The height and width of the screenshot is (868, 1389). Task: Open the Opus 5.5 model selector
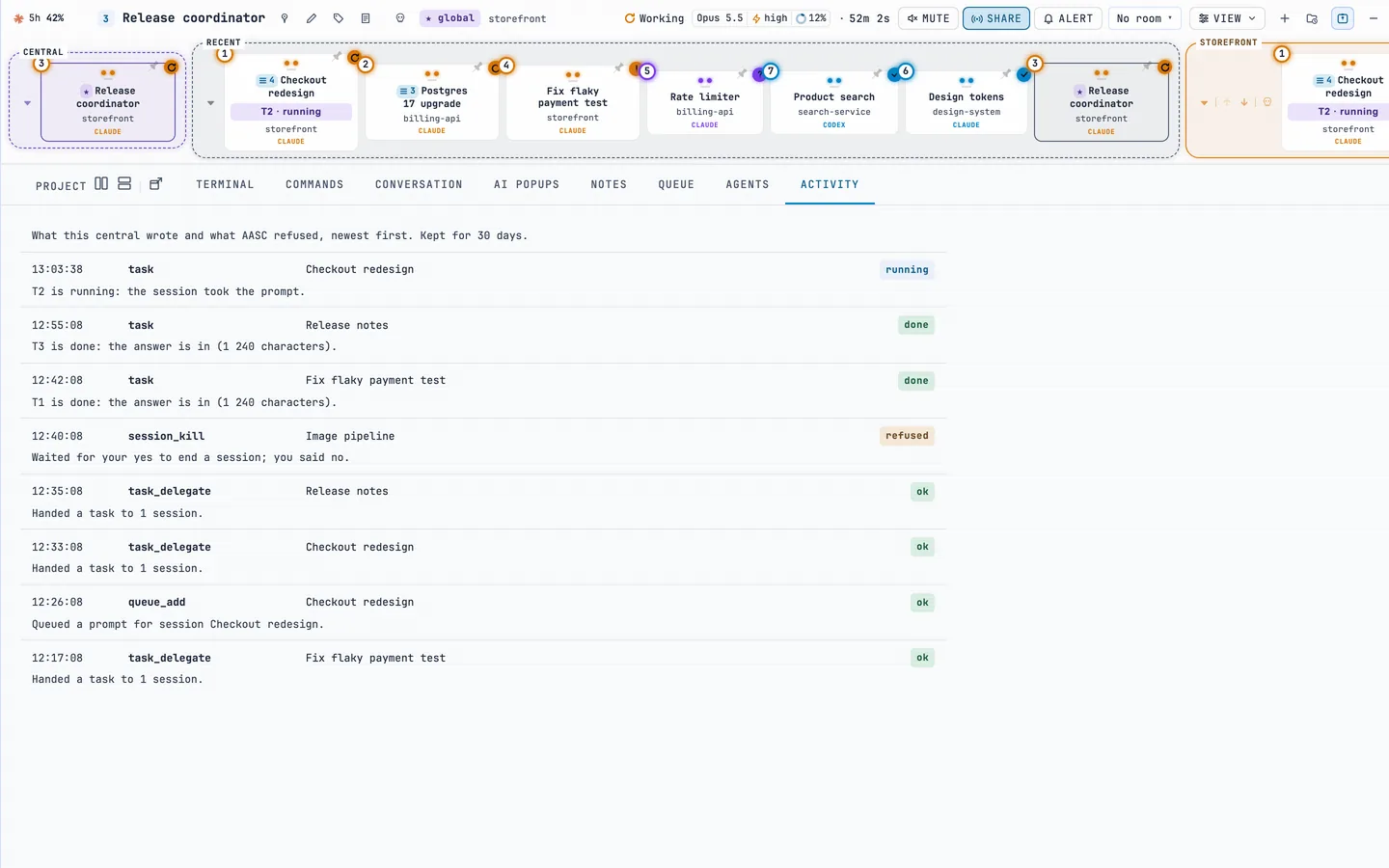pyautogui.click(x=720, y=18)
